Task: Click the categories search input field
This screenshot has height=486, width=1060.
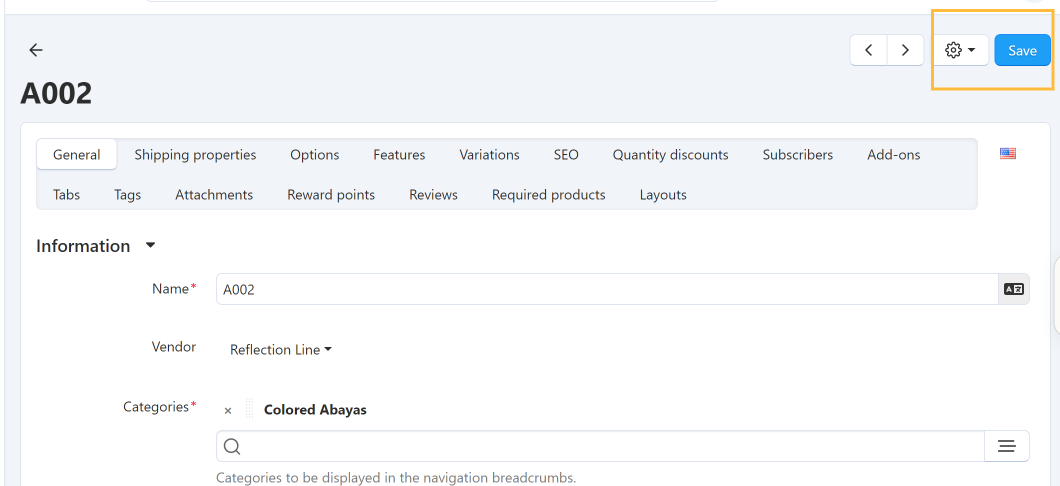Action: (600, 446)
